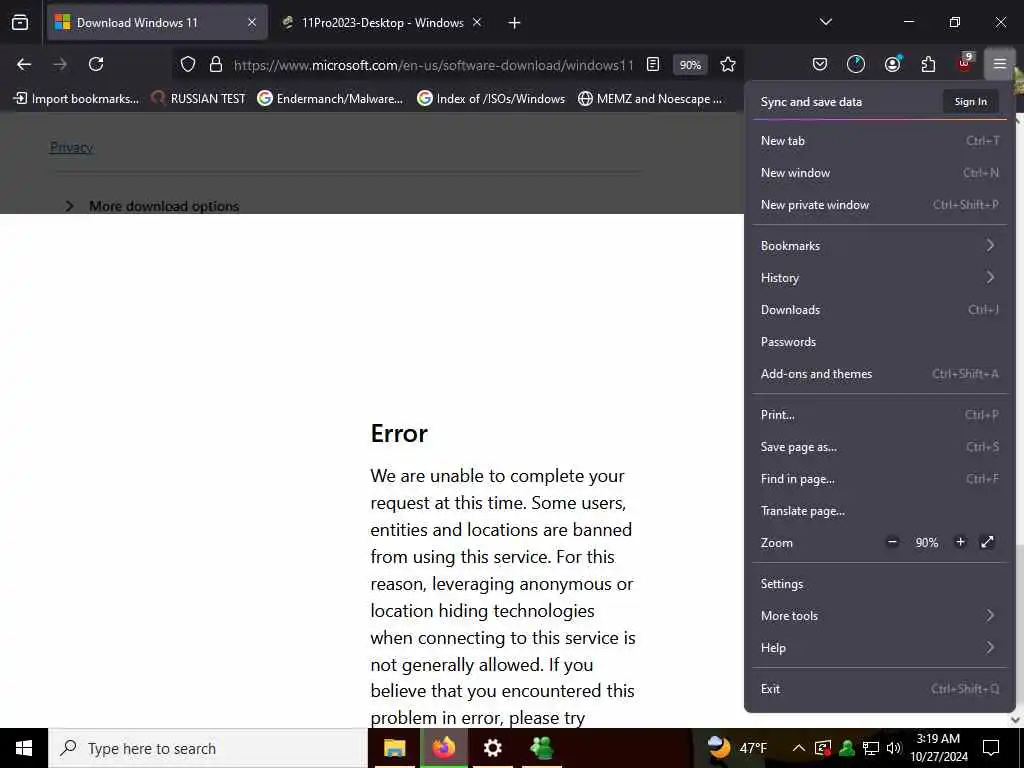Screen dimensions: 1024x768
Task: Switch to 11Pro2023-Desktop tab
Action: point(382,22)
